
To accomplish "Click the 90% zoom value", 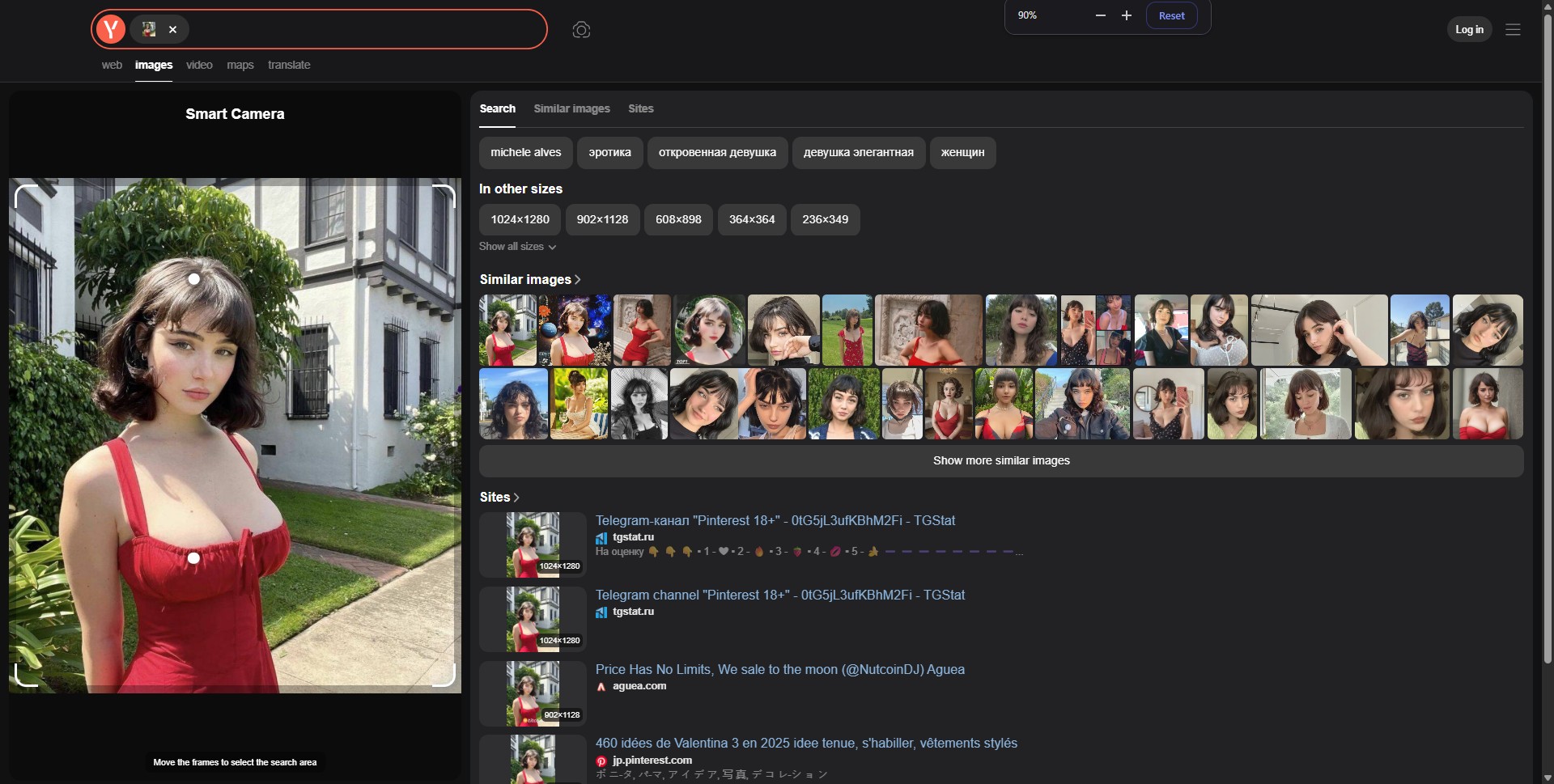I will click(x=1027, y=15).
